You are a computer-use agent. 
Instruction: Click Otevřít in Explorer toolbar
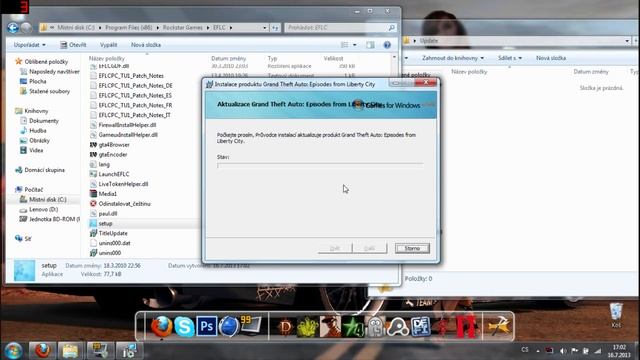[x=73, y=45]
